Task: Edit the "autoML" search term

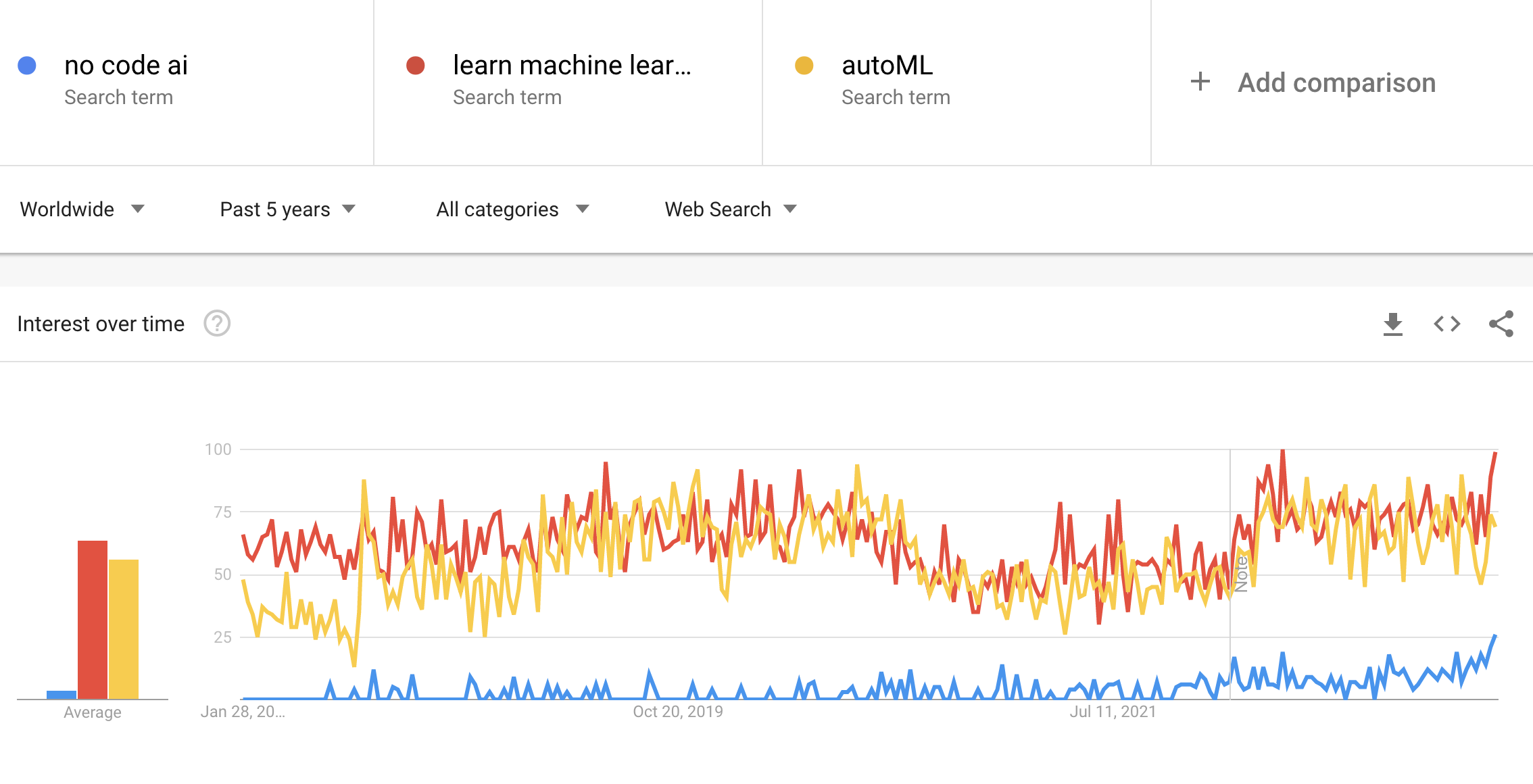Action: (x=887, y=66)
